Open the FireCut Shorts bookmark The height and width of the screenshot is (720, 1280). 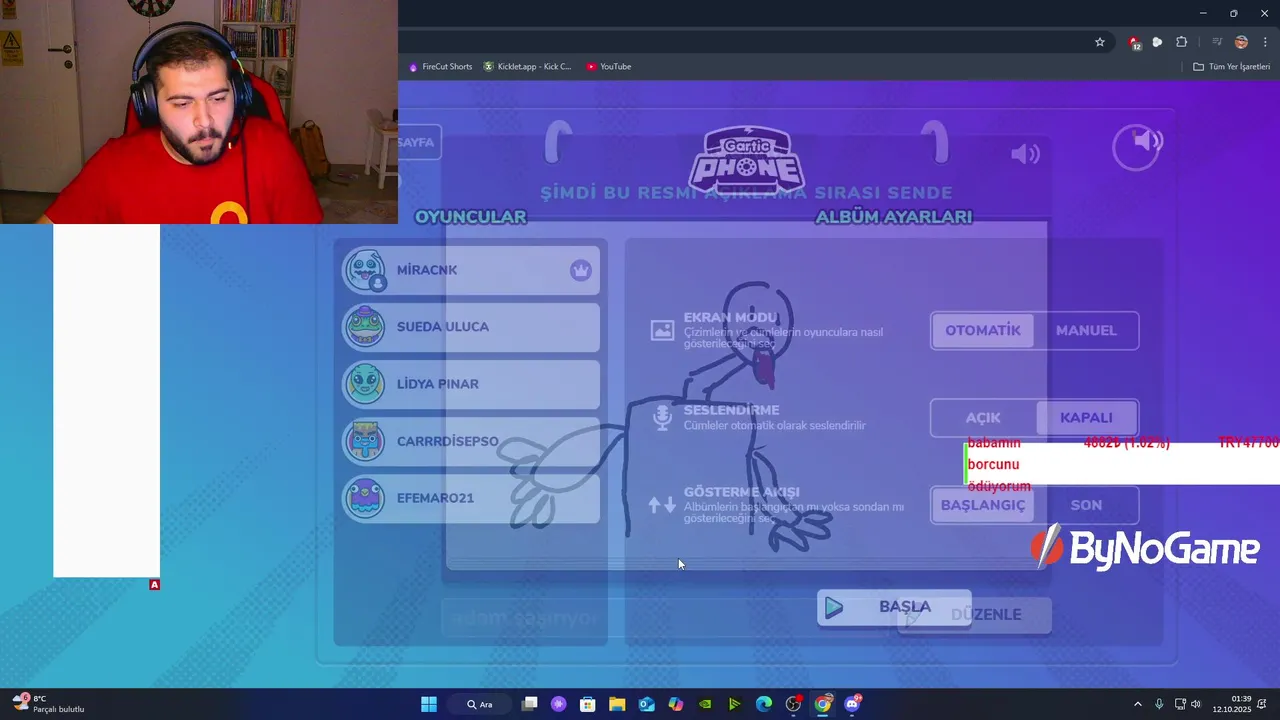pos(440,67)
